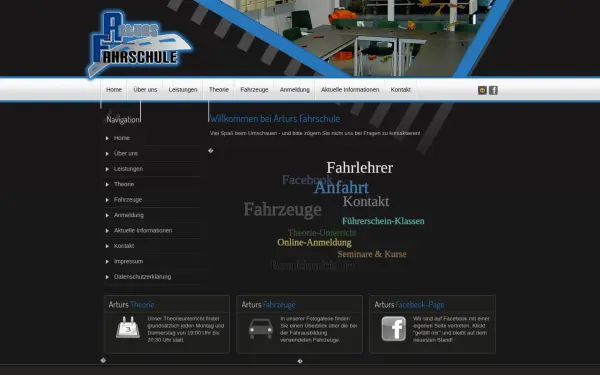Viewport: 600px width, 375px height.
Task: Select Leistungen in the sidebar navigation
Action: [128, 169]
